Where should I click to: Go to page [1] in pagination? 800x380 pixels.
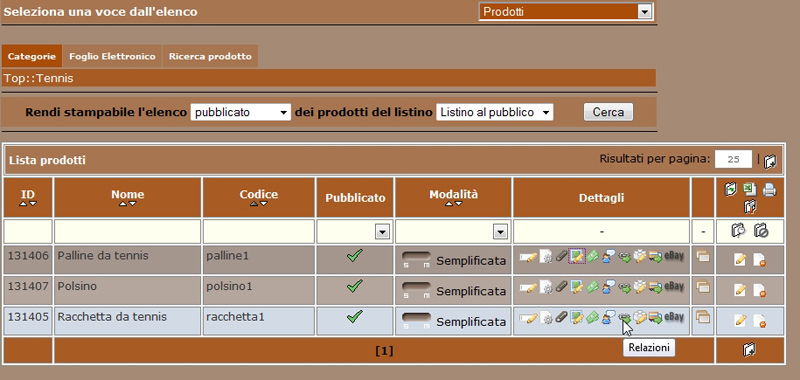384,350
